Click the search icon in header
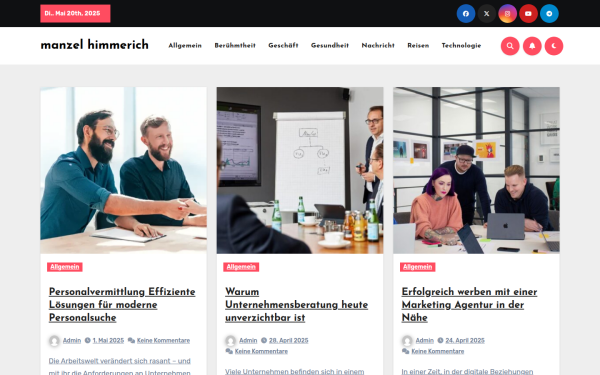 click(x=510, y=46)
